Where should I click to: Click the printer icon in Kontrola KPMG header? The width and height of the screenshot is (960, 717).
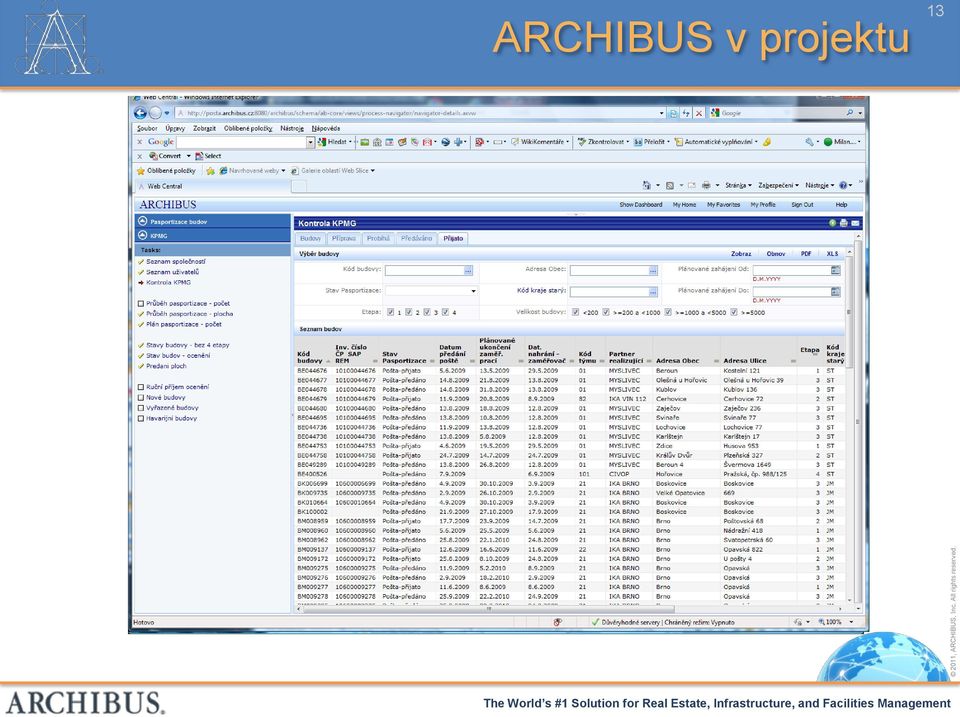[844, 223]
